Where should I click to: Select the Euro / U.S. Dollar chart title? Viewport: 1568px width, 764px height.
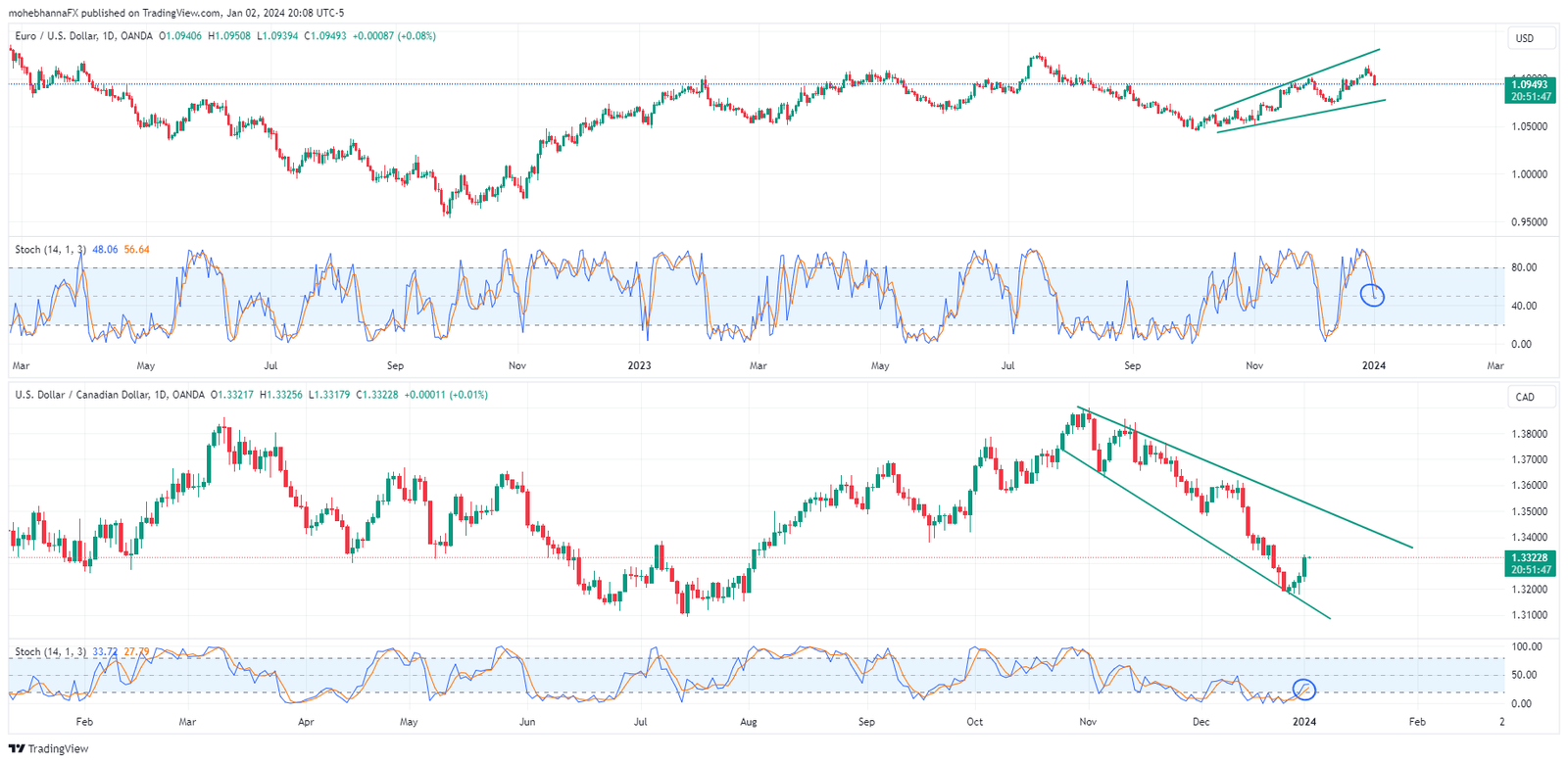(x=83, y=36)
